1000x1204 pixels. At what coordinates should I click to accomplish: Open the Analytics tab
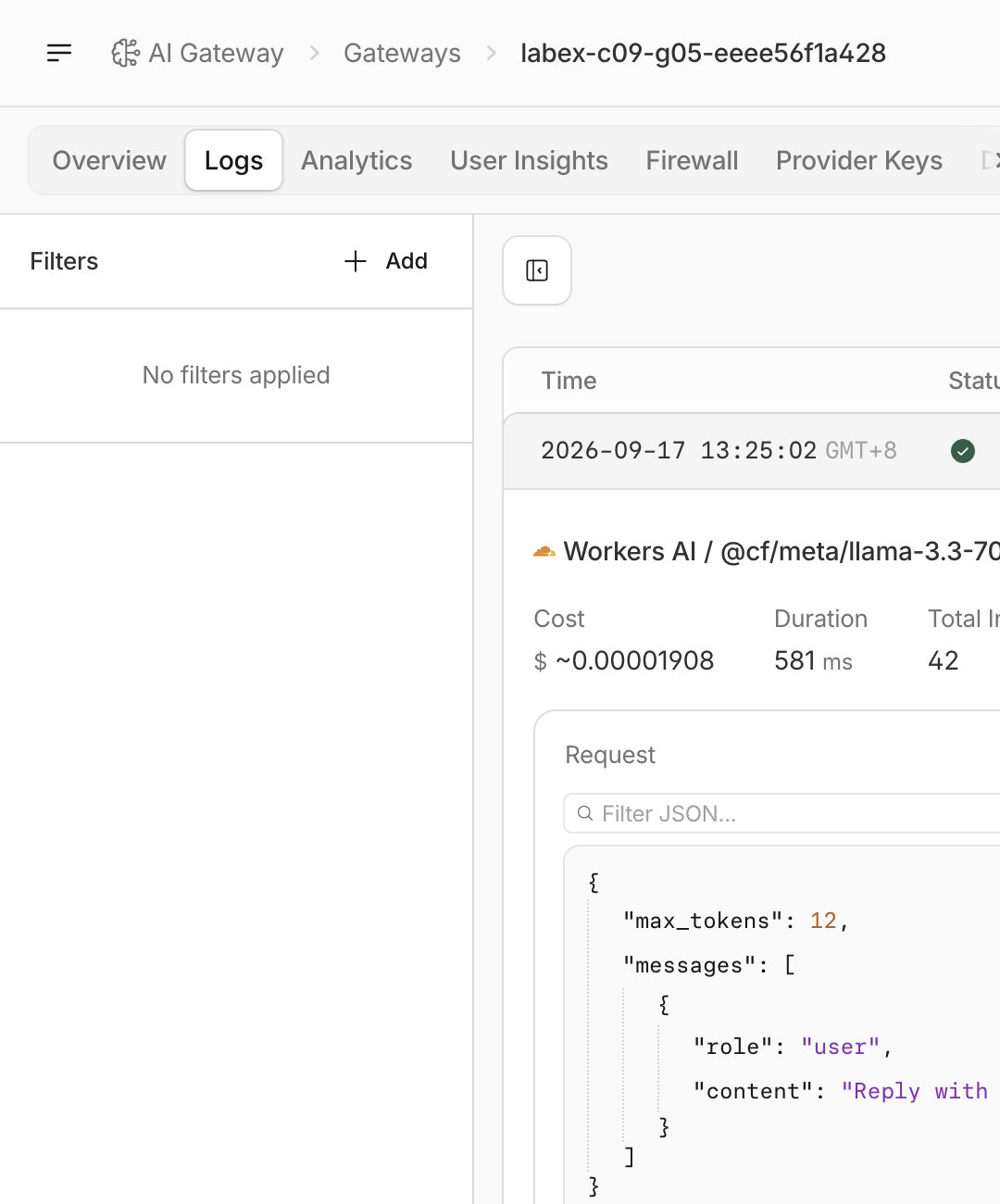(356, 160)
